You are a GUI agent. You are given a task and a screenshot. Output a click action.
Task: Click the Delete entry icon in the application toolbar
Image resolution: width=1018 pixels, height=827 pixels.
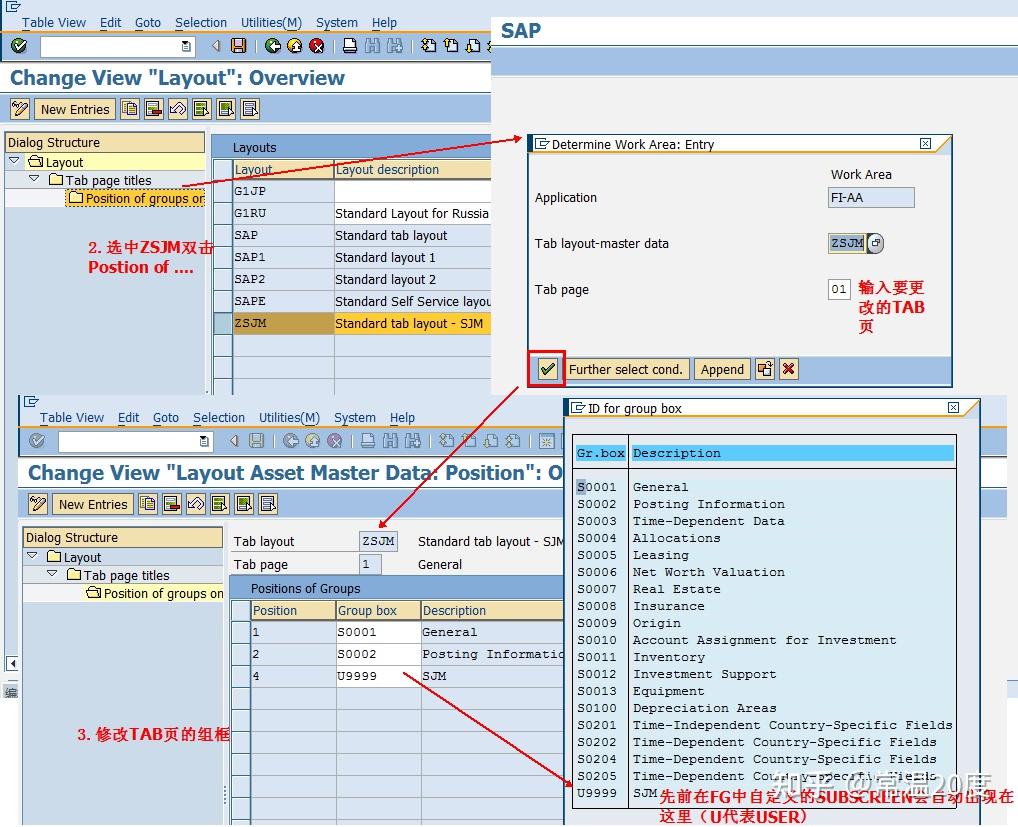pyautogui.click(x=155, y=108)
